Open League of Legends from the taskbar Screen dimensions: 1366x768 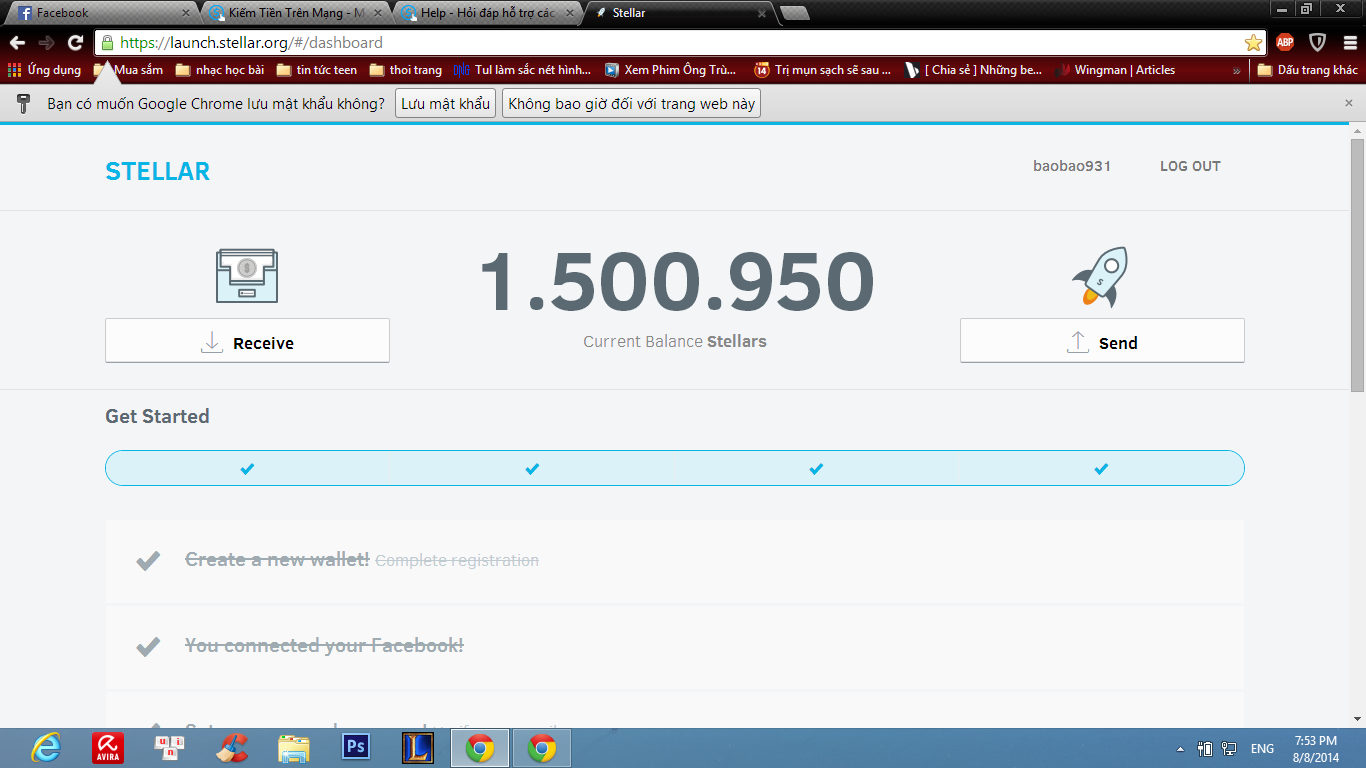pos(417,748)
